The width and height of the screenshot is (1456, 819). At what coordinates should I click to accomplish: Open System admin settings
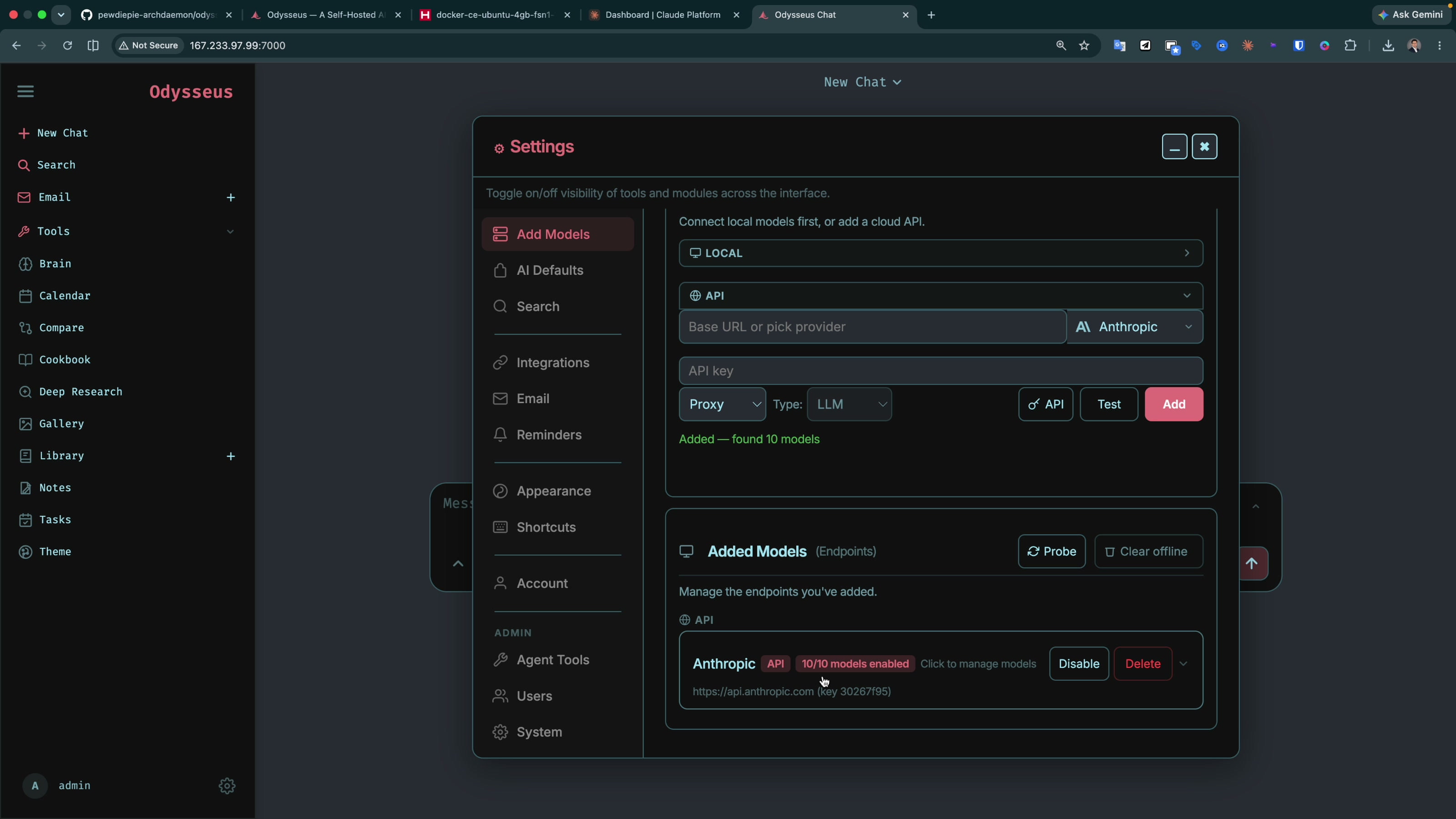click(x=557, y=732)
